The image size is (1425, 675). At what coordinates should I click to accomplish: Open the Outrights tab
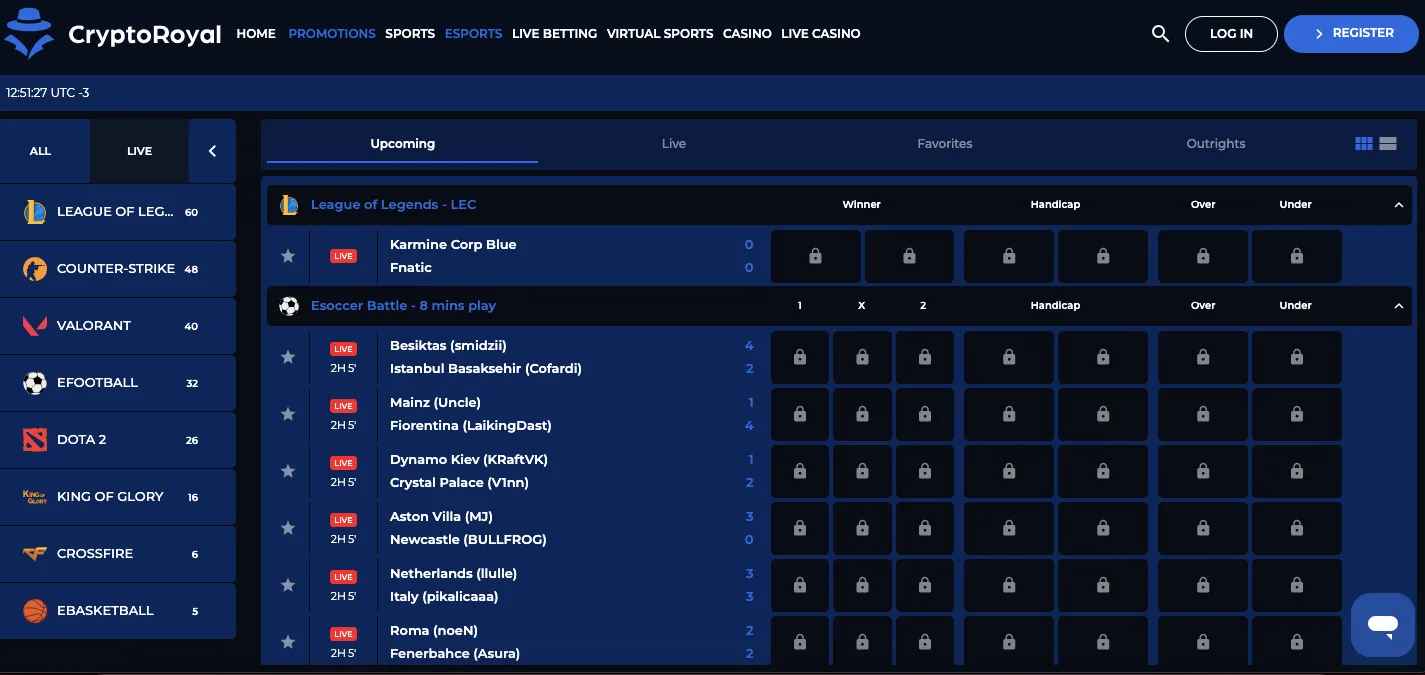pyautogui.click(x=1216, y=144)
